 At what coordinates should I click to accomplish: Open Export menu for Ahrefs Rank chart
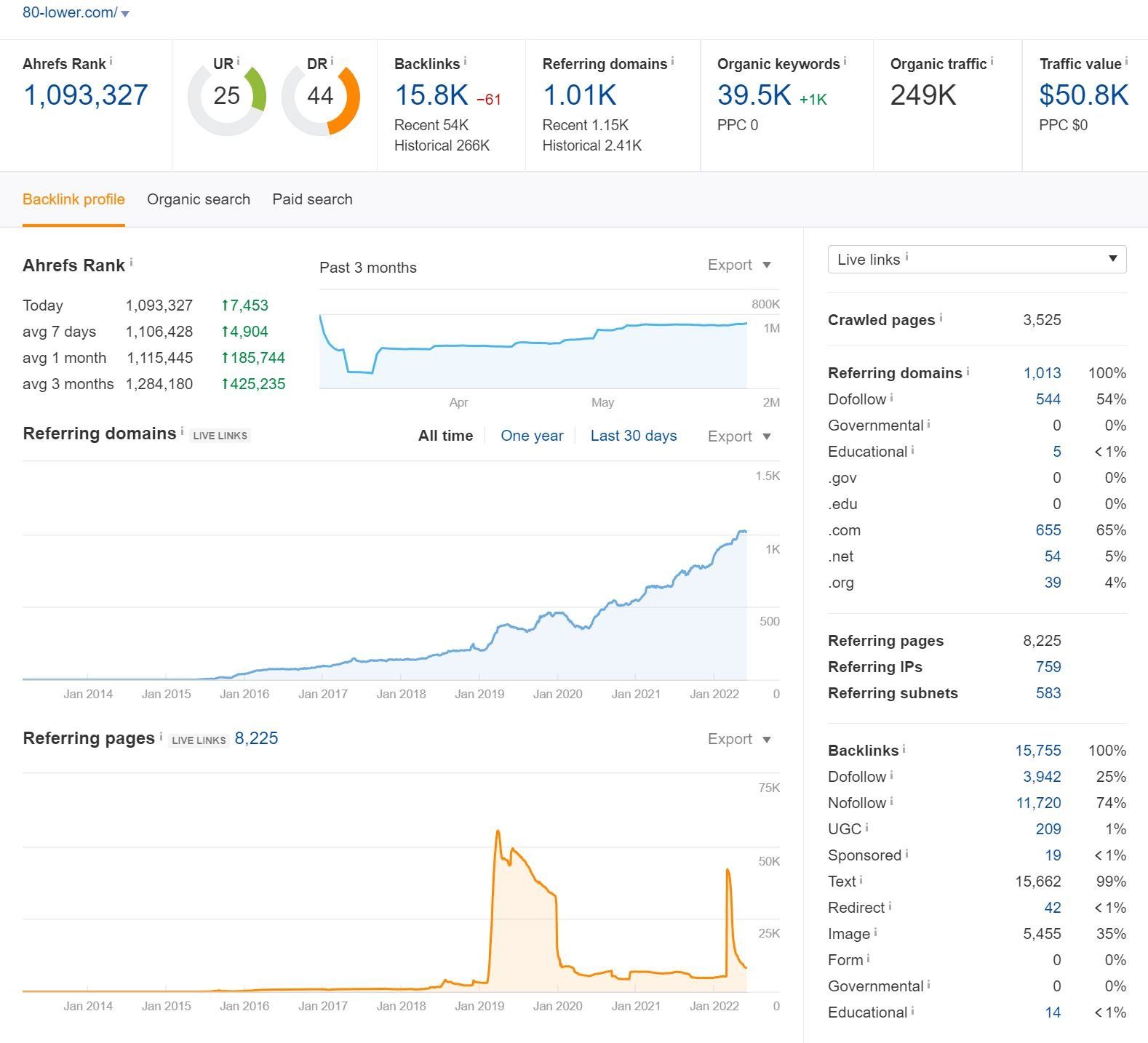coord(738,265)
